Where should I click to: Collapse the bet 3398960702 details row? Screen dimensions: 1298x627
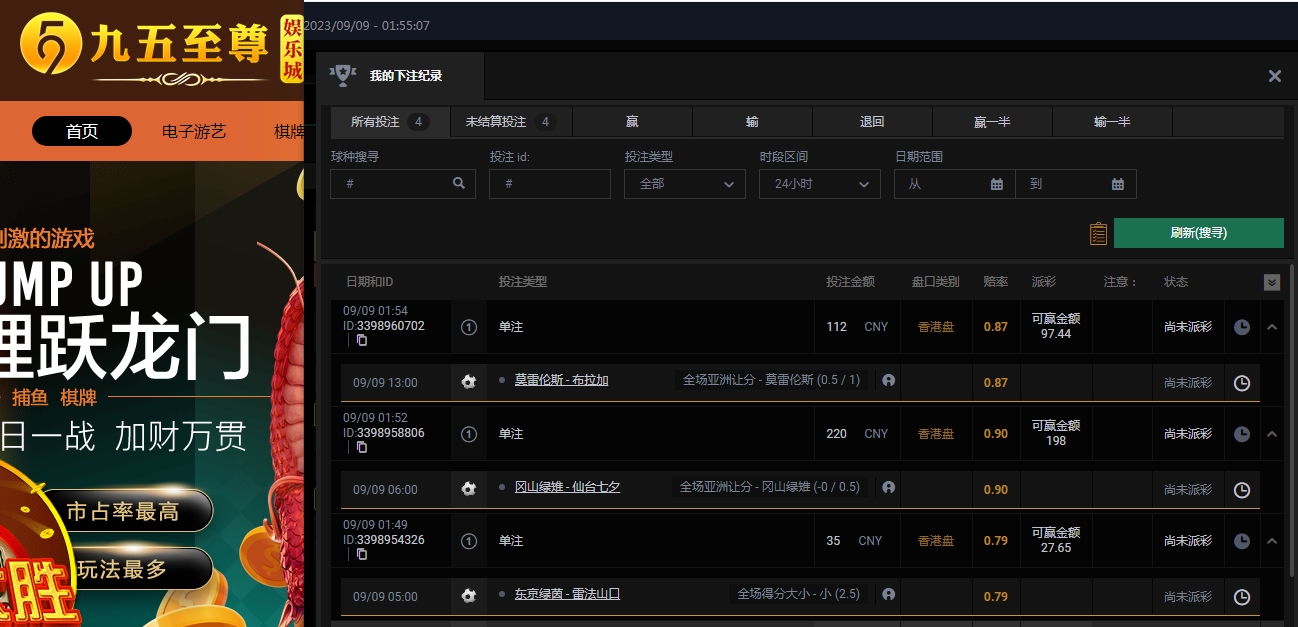pyautogui.click(x=1271, y=327)
